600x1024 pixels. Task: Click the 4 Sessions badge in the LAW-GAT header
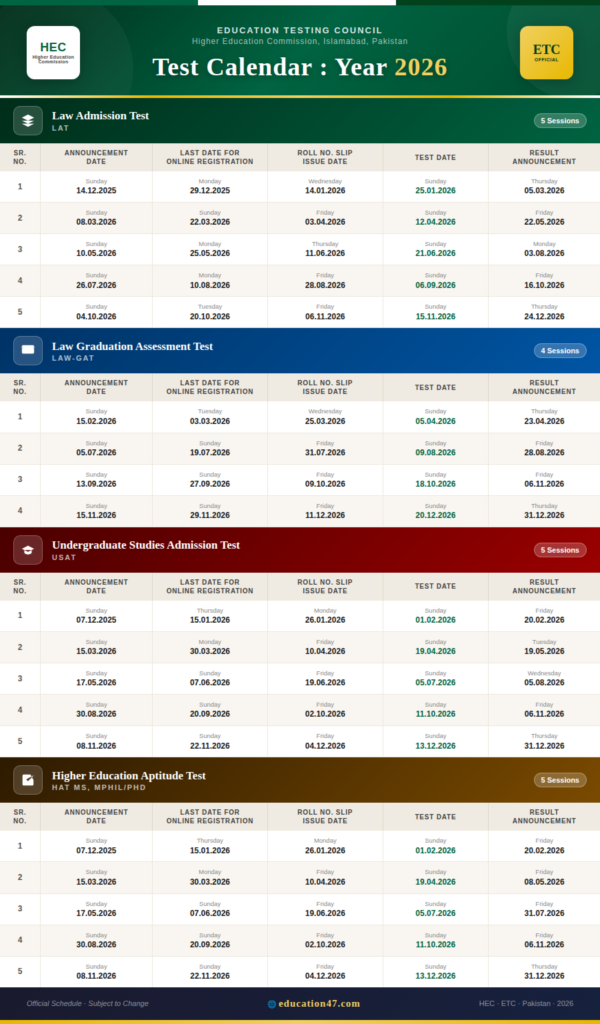coord(560,351)
